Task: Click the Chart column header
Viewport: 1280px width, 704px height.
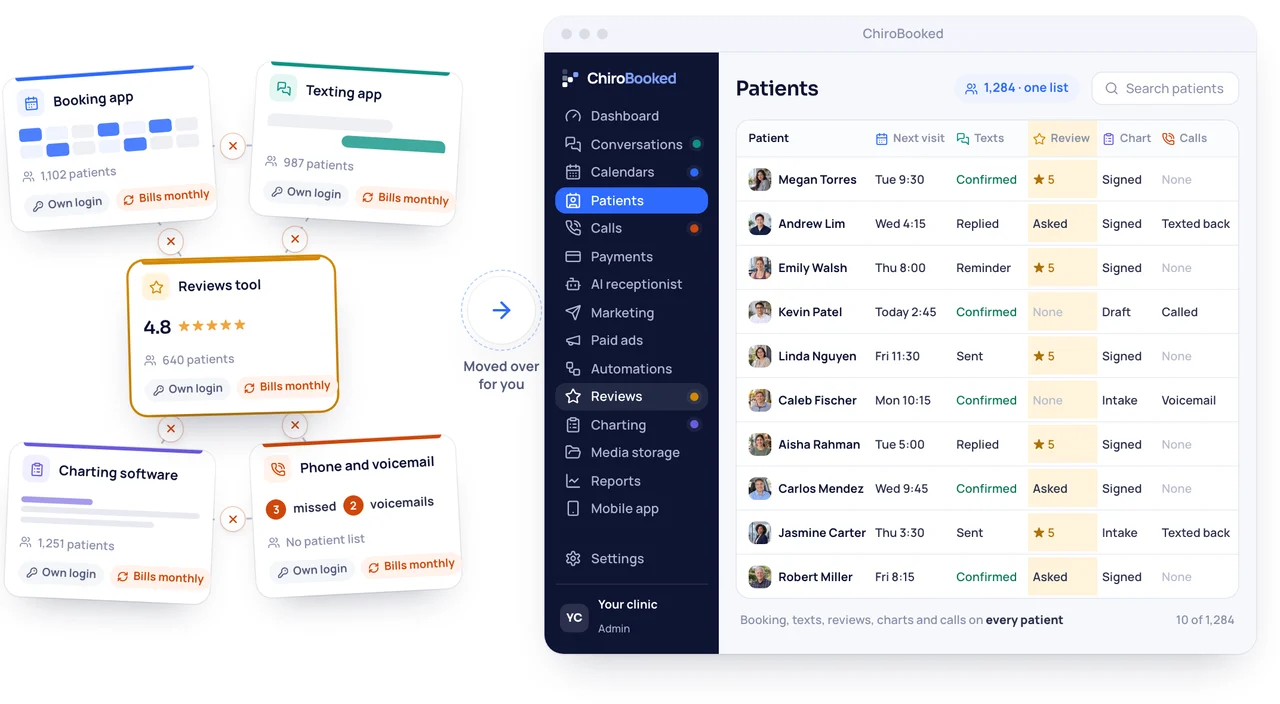Action: pos(1127,138)
